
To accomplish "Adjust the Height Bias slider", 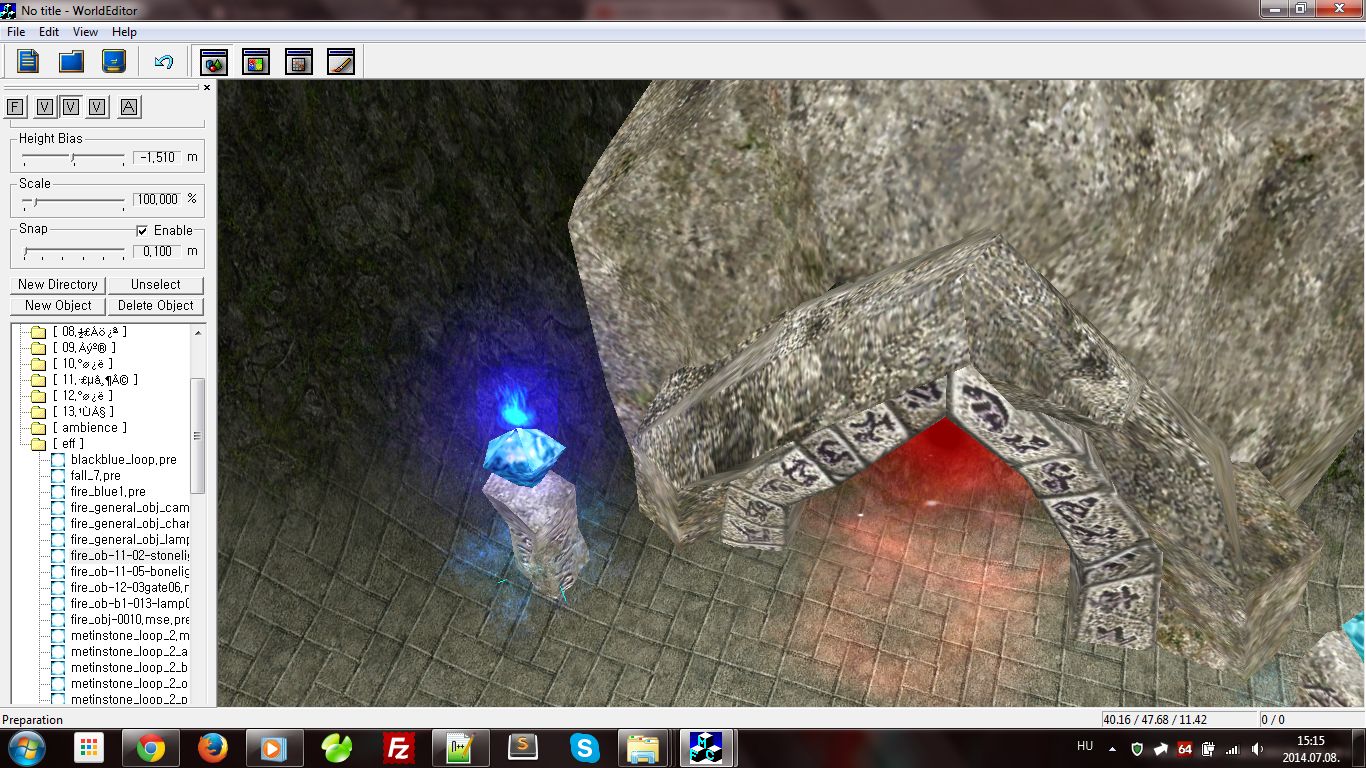I will click(73, 158).
